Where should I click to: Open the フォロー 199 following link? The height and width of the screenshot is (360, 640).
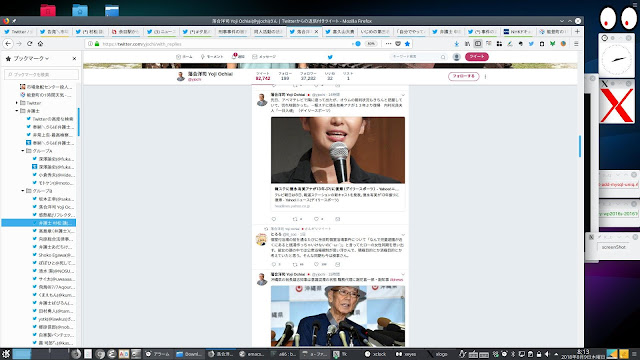(285, 76)
